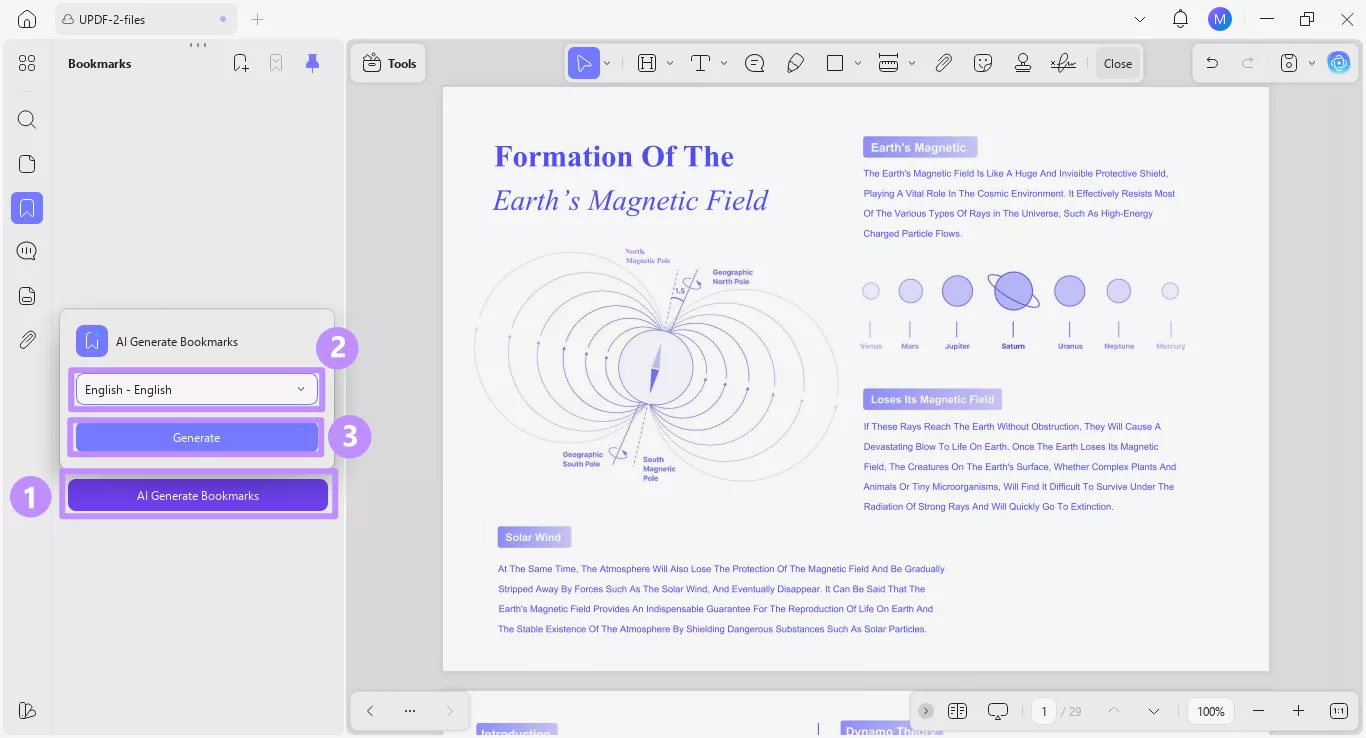The width and height of the screenshot is (1366, 738).
Task: Switch the page display layout mode
Action: [x=957, y=711]
